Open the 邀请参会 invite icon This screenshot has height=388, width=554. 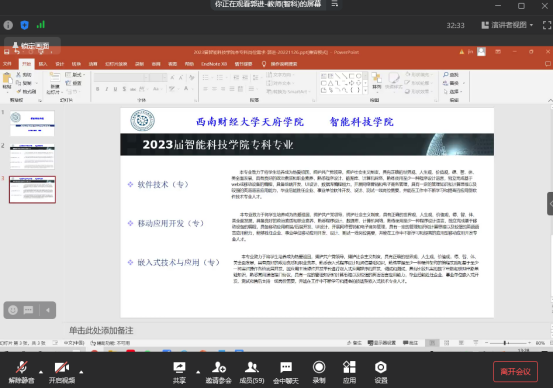pyautogui.click(x=218, y=372)
